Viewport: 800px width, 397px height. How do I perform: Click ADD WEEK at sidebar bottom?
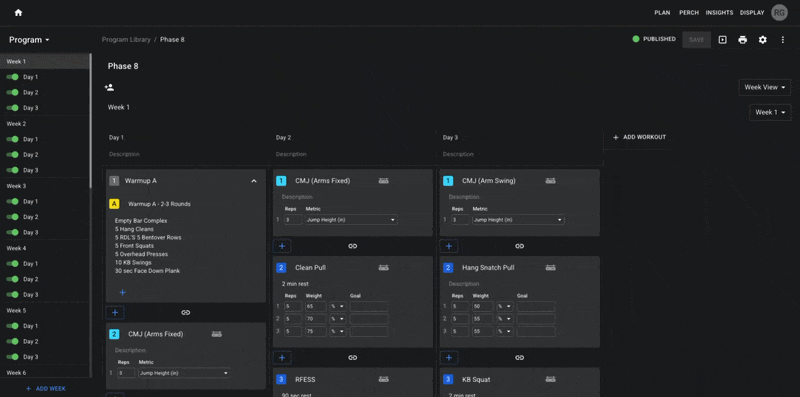tap(46, 388)
